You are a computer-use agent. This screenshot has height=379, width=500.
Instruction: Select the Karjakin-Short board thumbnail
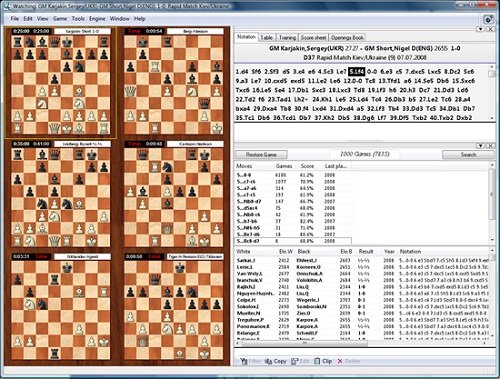61,83
